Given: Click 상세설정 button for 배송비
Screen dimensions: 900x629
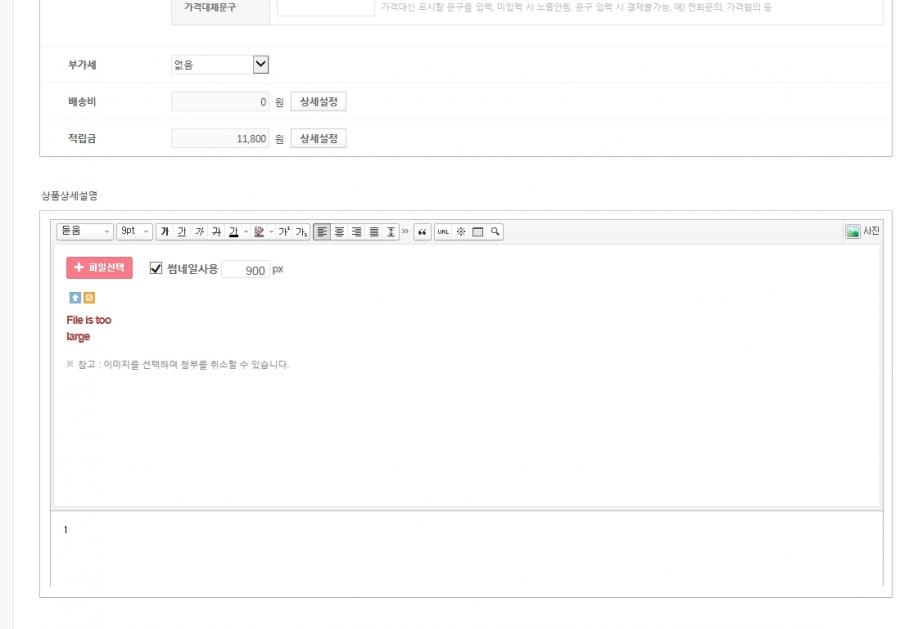Looking at the screenshot, I should pyautogui.click(x=318, y=102).
